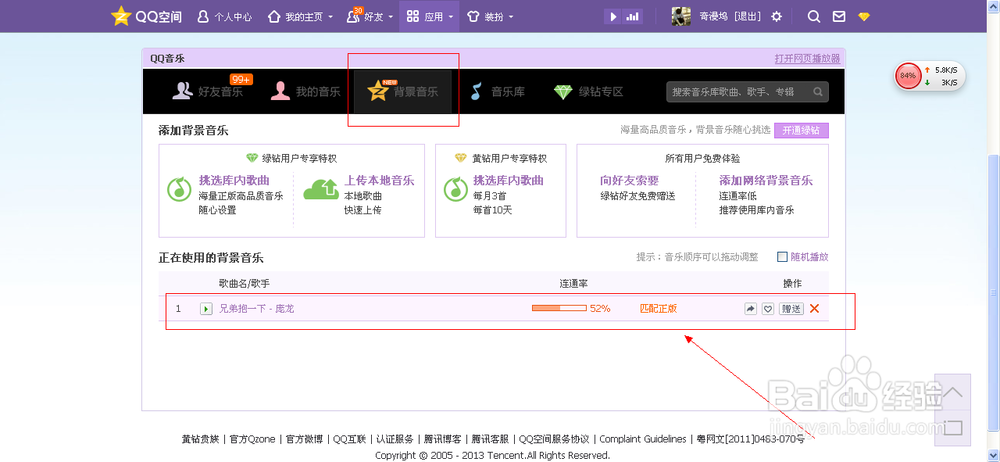Switch to the 好友音乐 tab
The height and width of the screenshot is (462, 1000).
(x=208, y=91)
